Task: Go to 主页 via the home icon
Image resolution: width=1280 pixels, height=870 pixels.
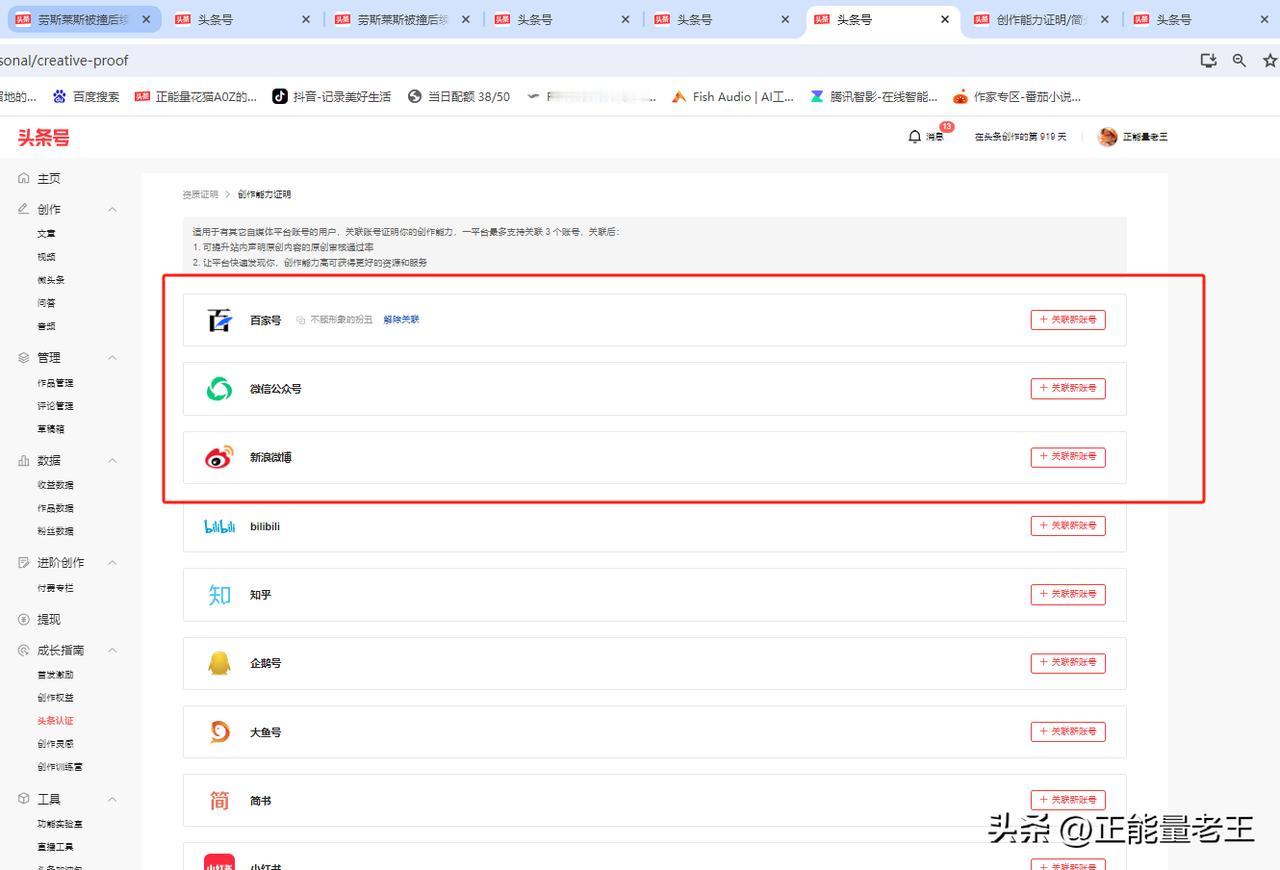Action: (24, 178)
